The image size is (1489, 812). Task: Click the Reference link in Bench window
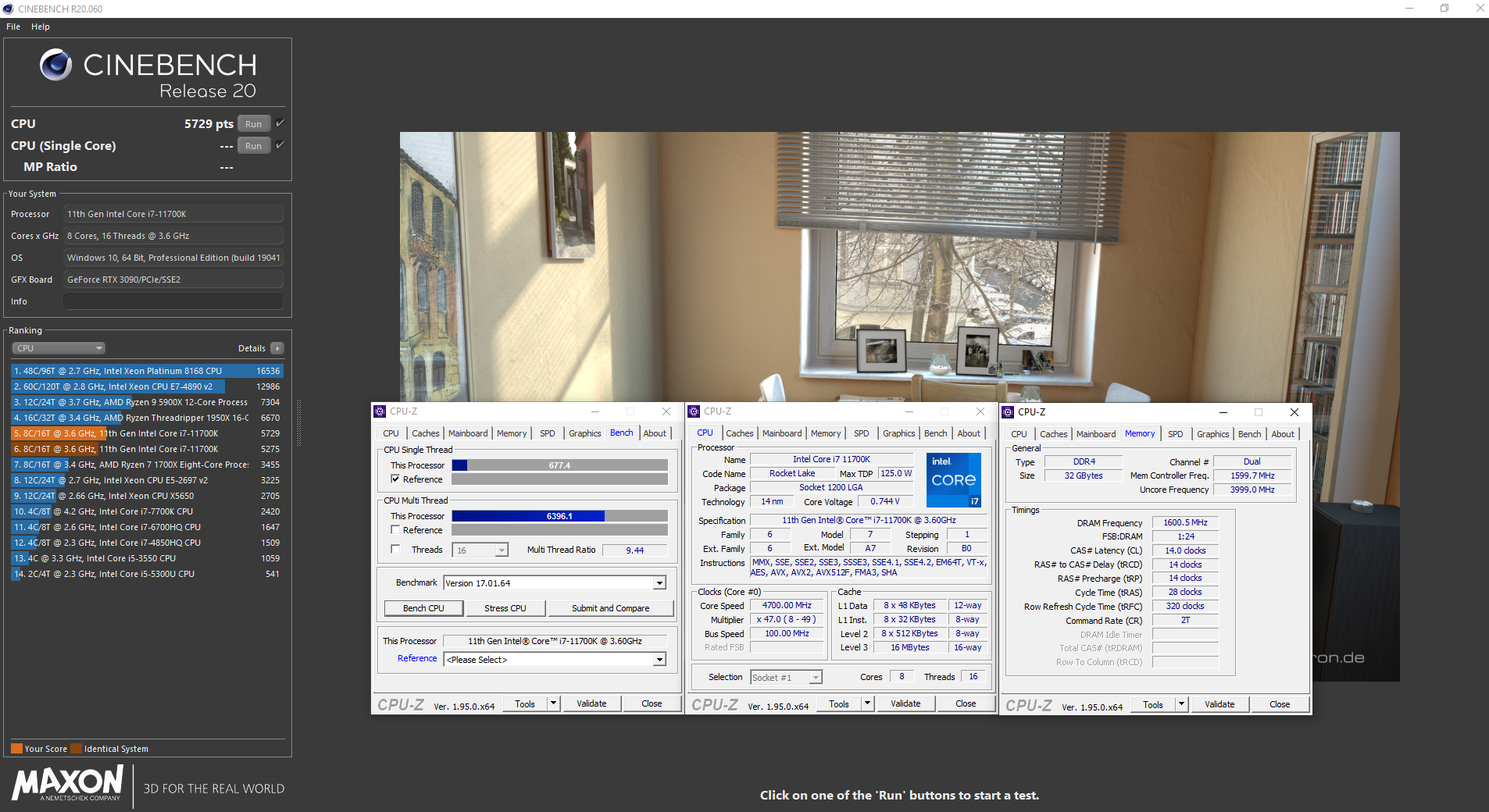[x=417, y=658]
